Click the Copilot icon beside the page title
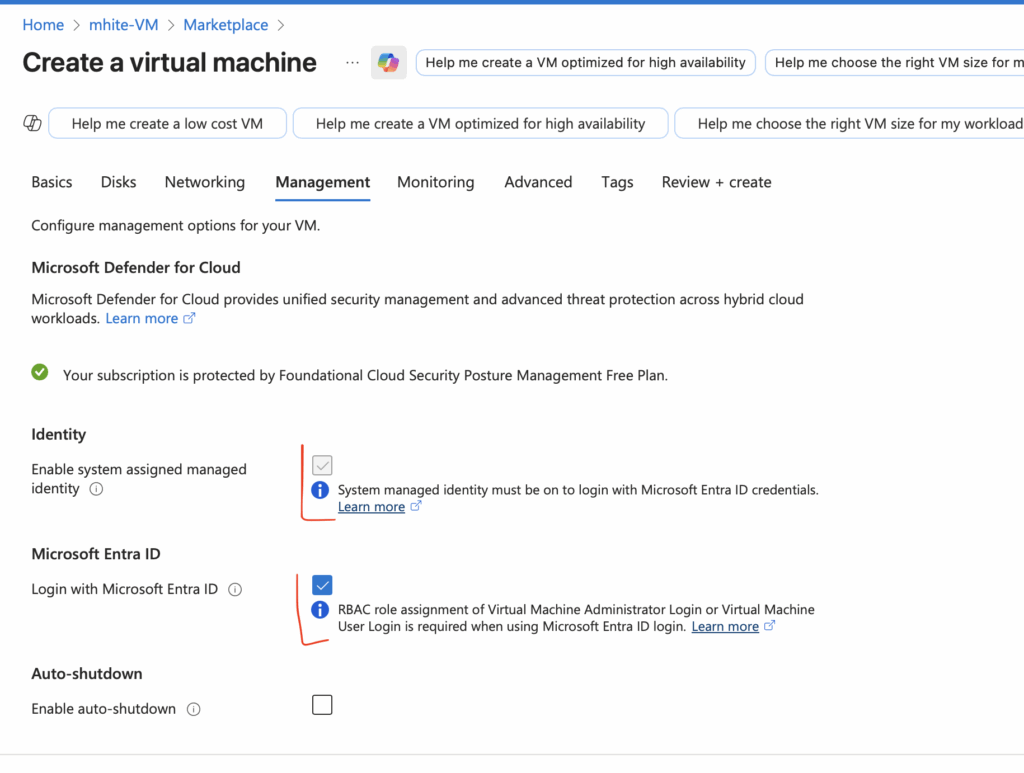This screenshot has height=773, width=1024. [x=388, y=63]
